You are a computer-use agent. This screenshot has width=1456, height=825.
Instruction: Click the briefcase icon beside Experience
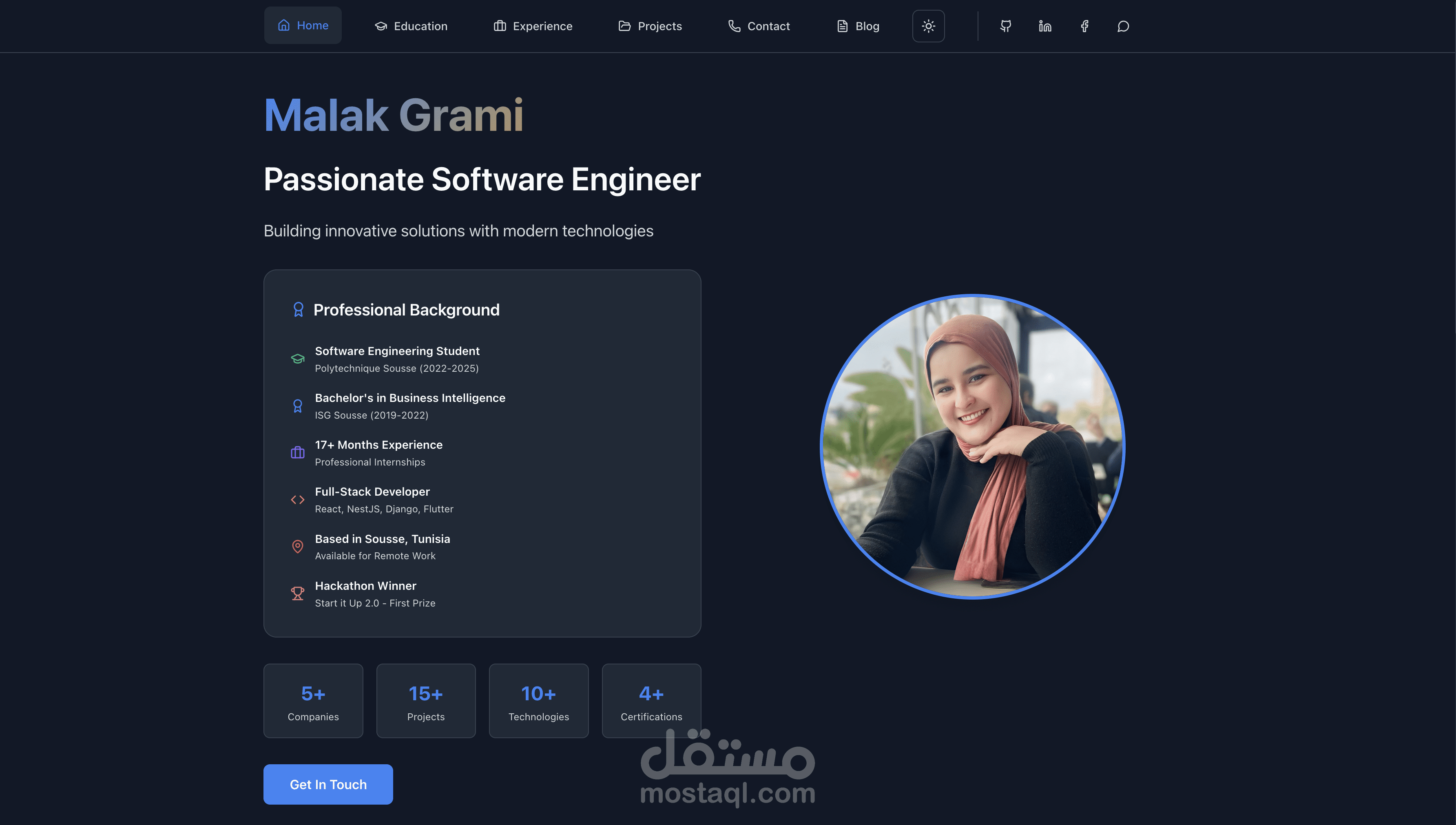(500, 26)
